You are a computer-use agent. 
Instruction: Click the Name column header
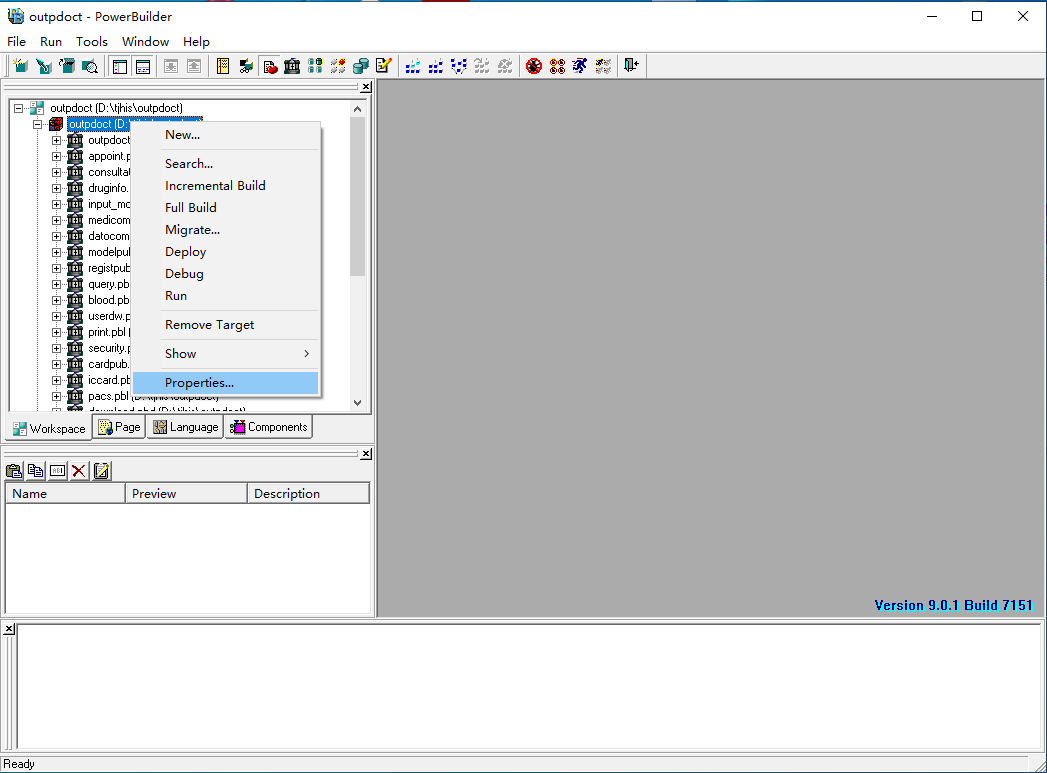coord(65,493)
